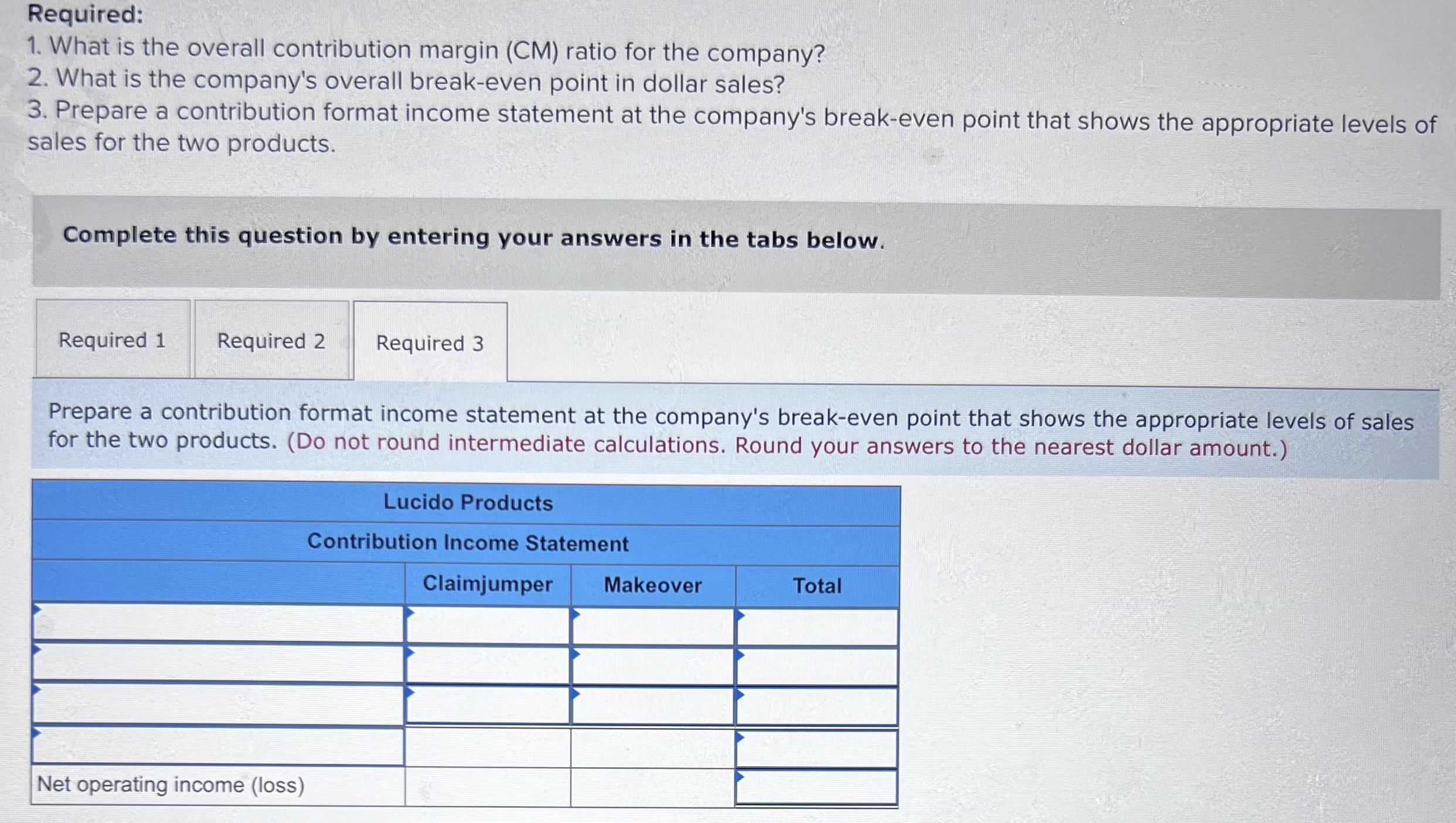Switch to the Required 2 tab
The image size is (1456, 823).
coord(271,341)
